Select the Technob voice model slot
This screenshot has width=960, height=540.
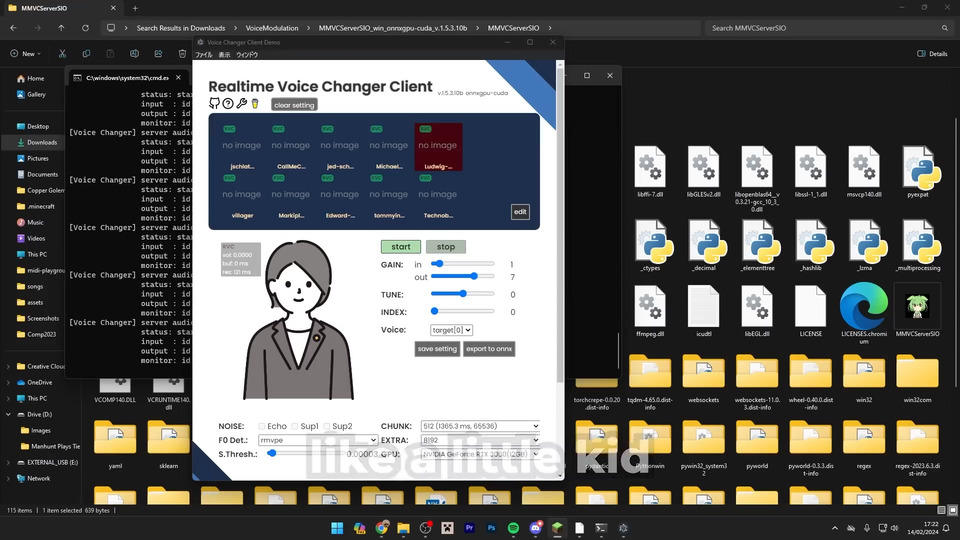pyautogui.click(x=438, y=196)
